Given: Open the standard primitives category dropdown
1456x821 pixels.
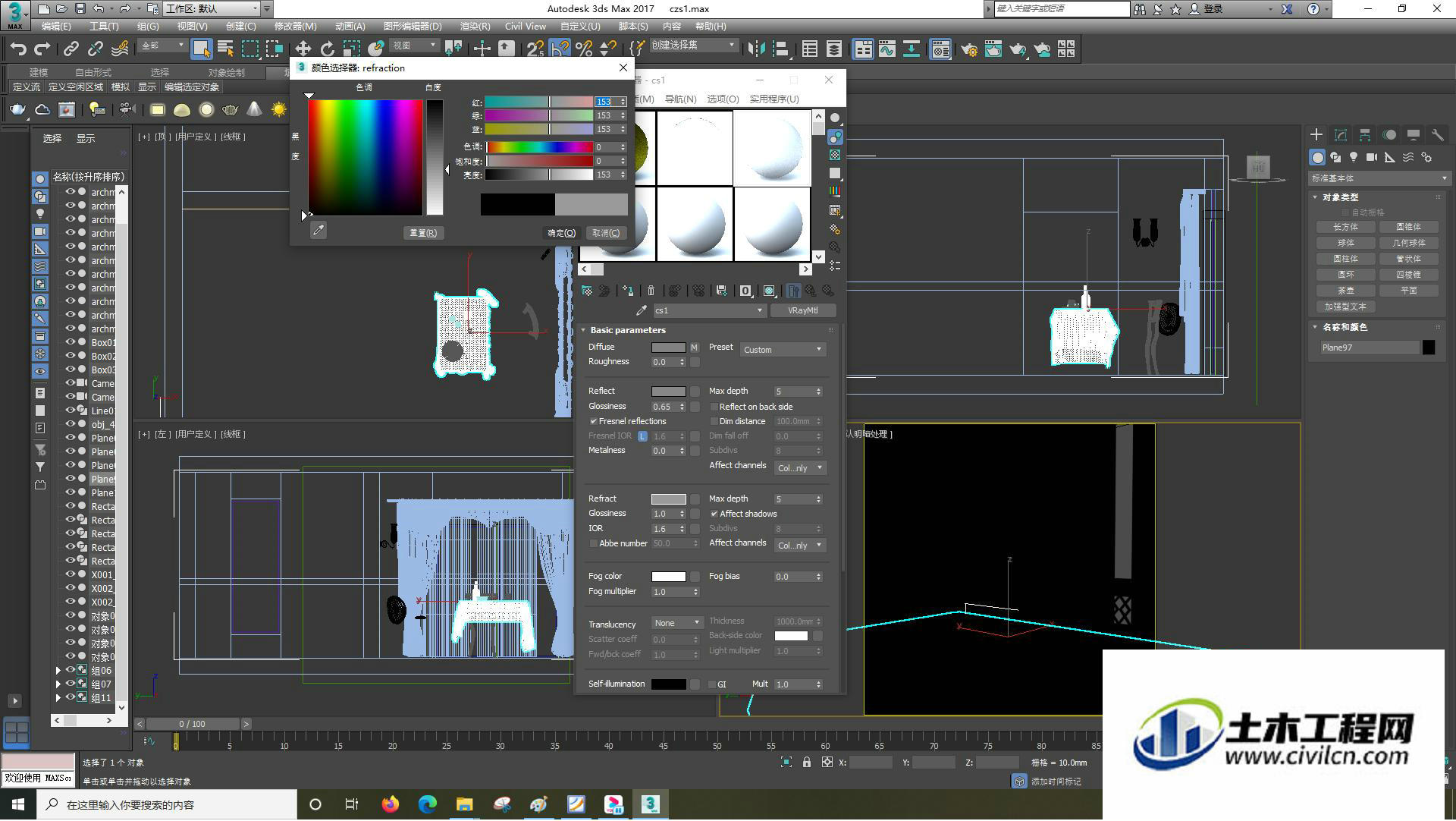Looking at the screenshot, I should pyautogui.click(x=1379, y=178).
